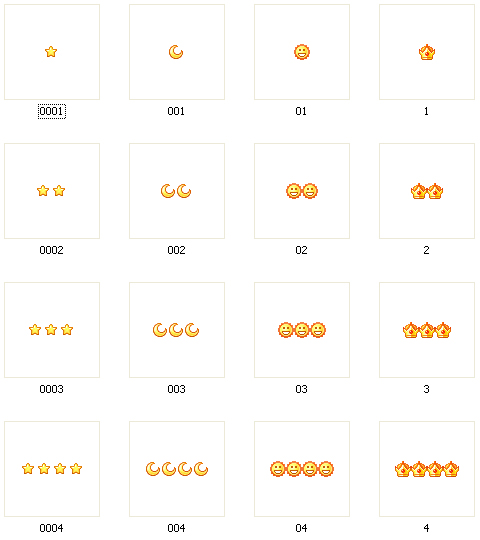480x540 pixels.
Task: Select the single sun face thumbnail 01
Action: click(302, 52)
